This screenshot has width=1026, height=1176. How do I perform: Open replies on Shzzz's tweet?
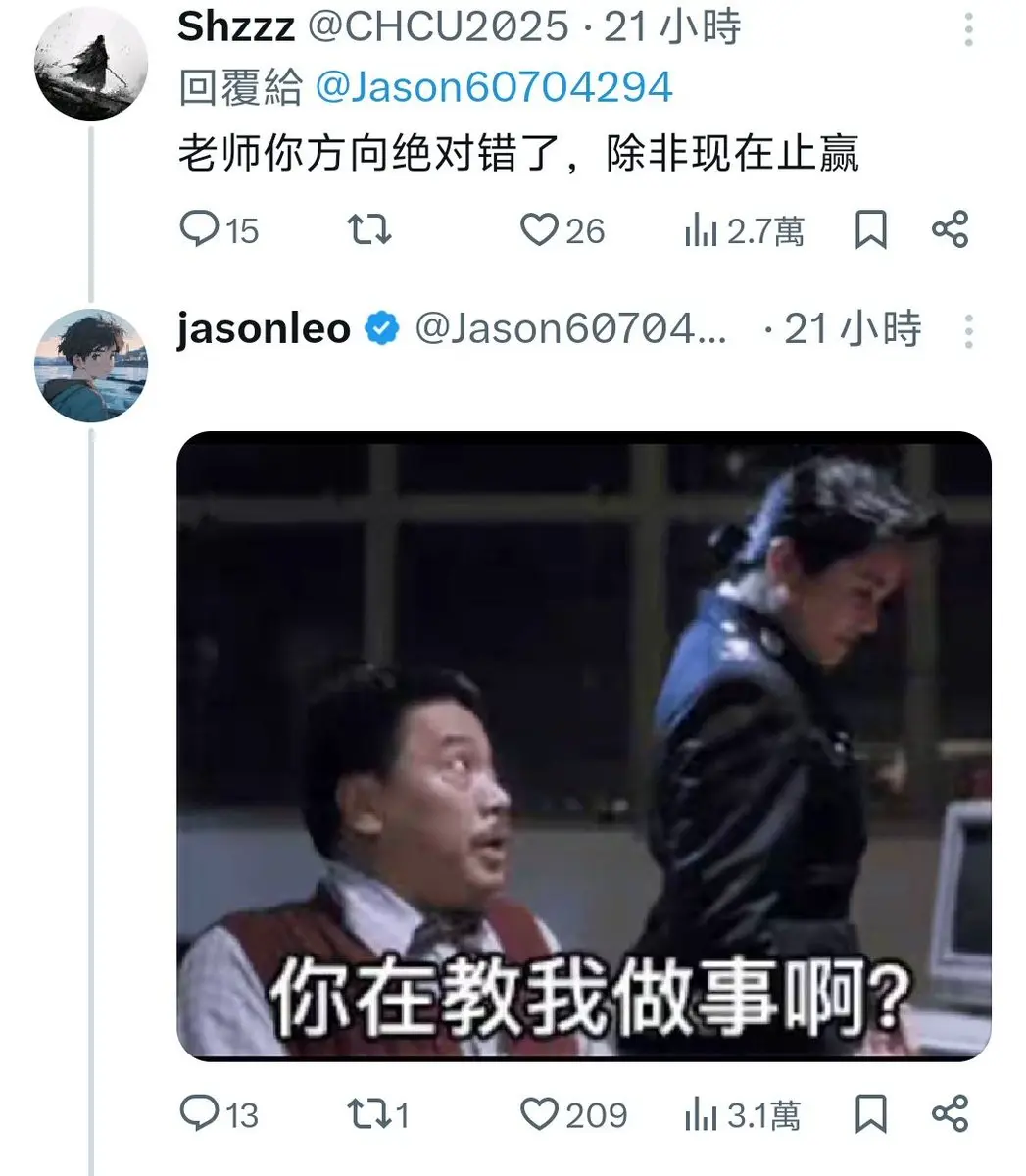click(x=220, y=230)
